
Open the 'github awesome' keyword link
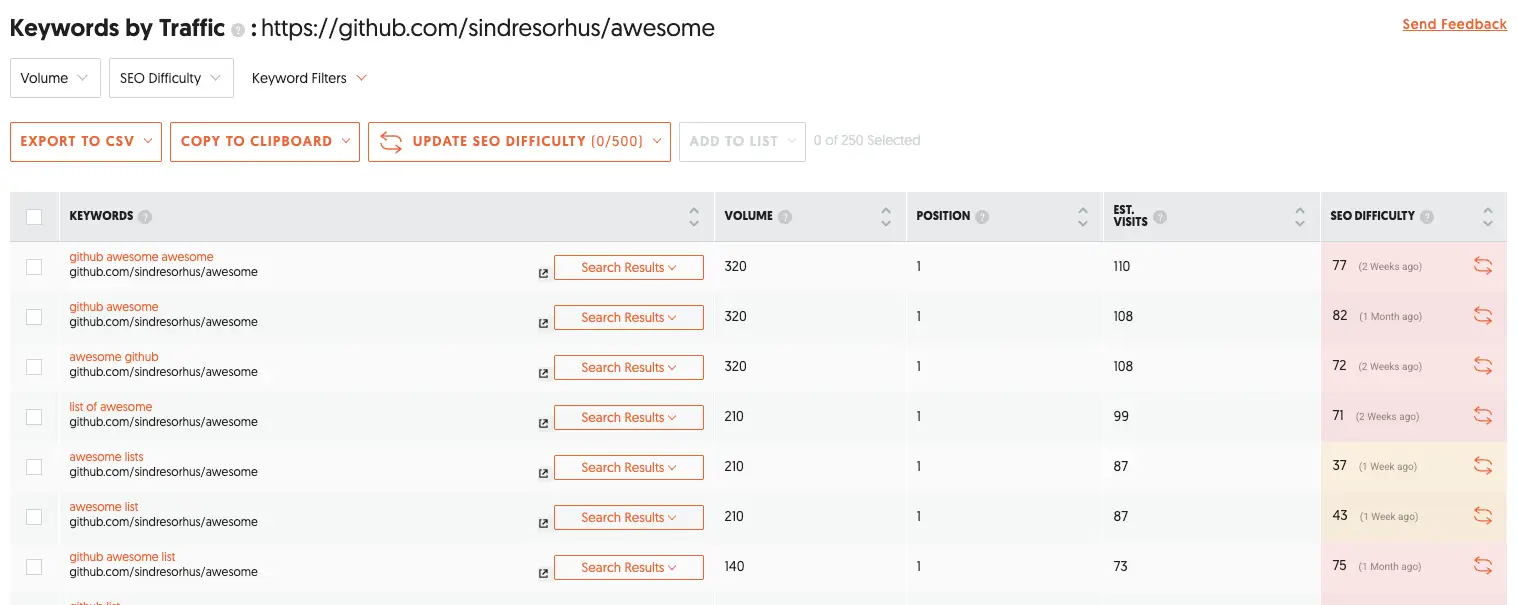tap(114, 307)
